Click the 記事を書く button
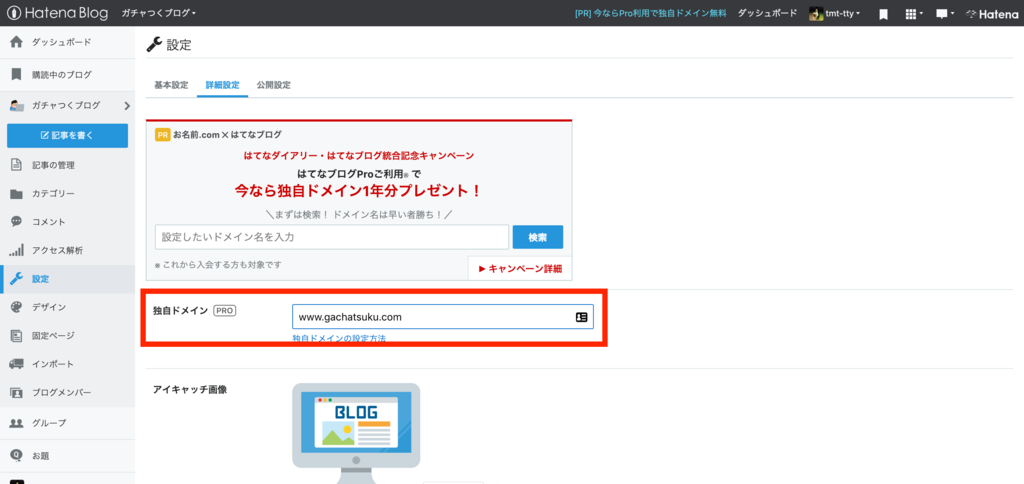Screen dimensions: 1024x484 point(67,135)
